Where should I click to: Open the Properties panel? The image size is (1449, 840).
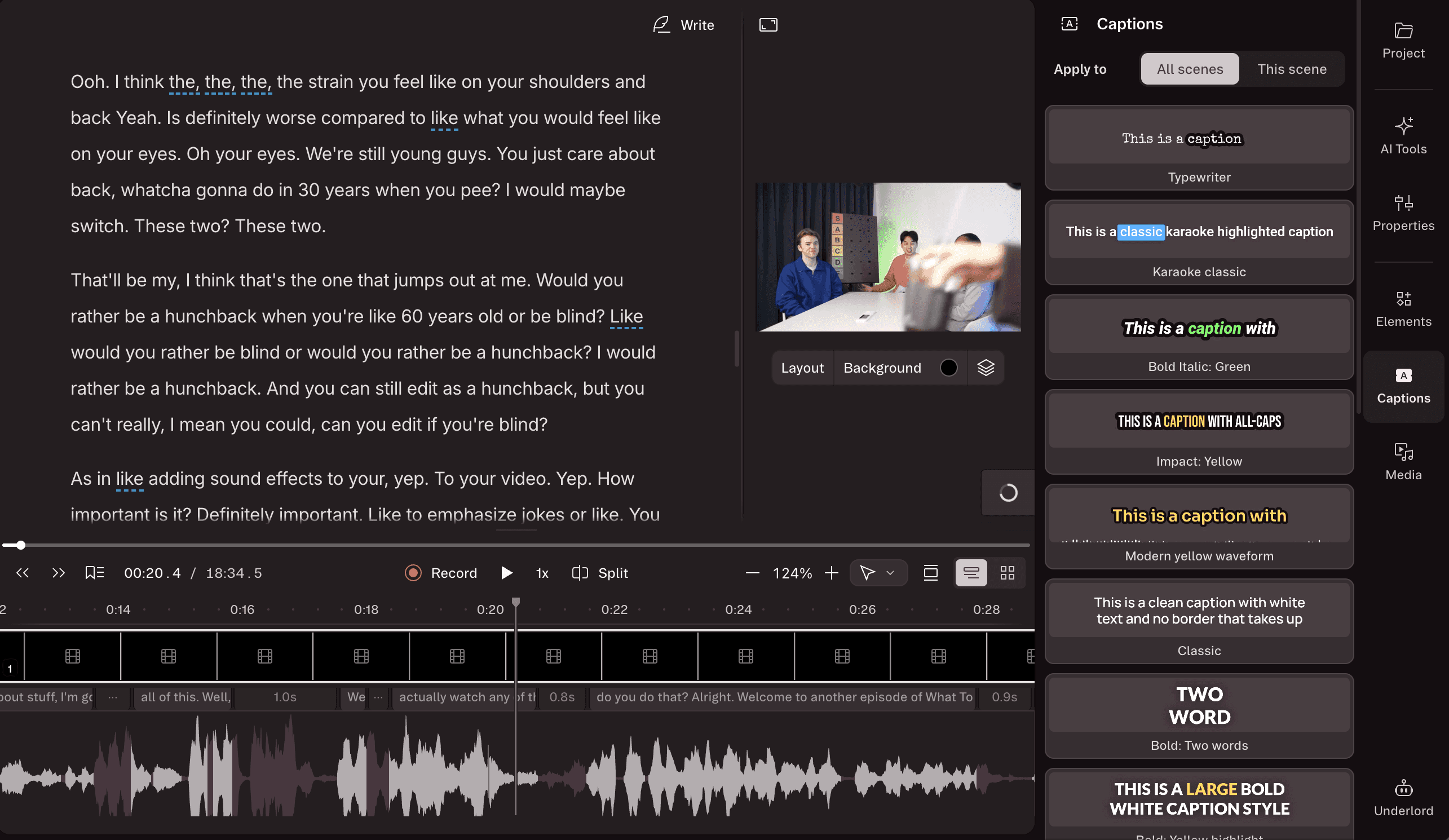1403,211
